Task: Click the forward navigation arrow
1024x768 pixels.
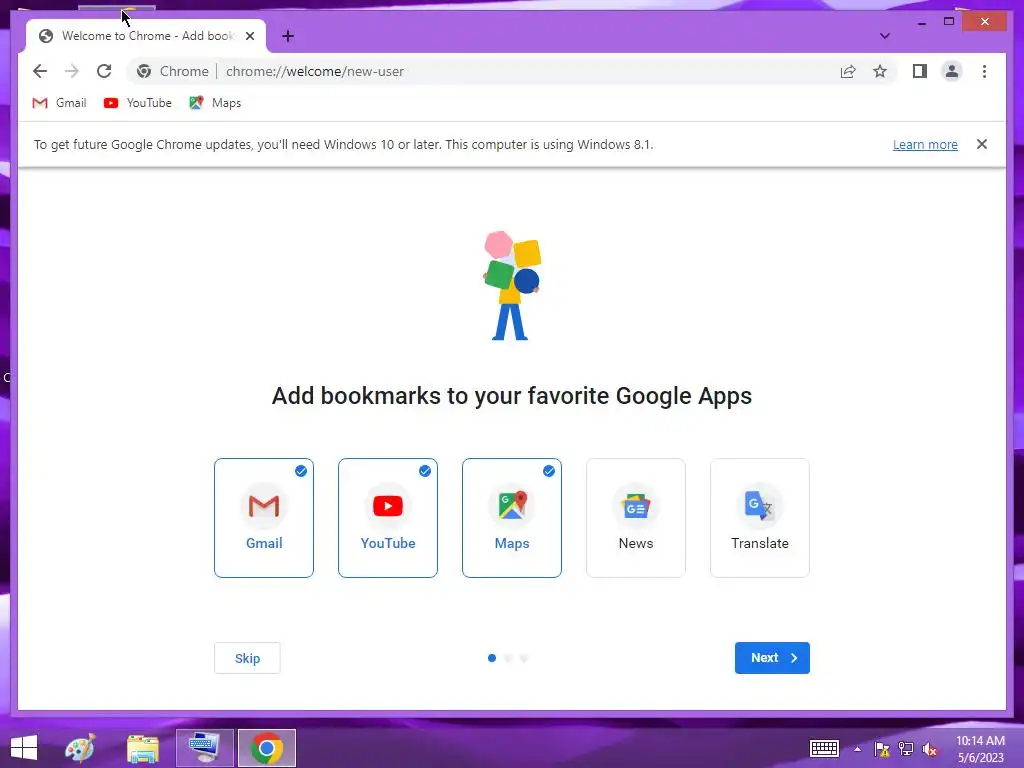Action: (x=72, y=71)
